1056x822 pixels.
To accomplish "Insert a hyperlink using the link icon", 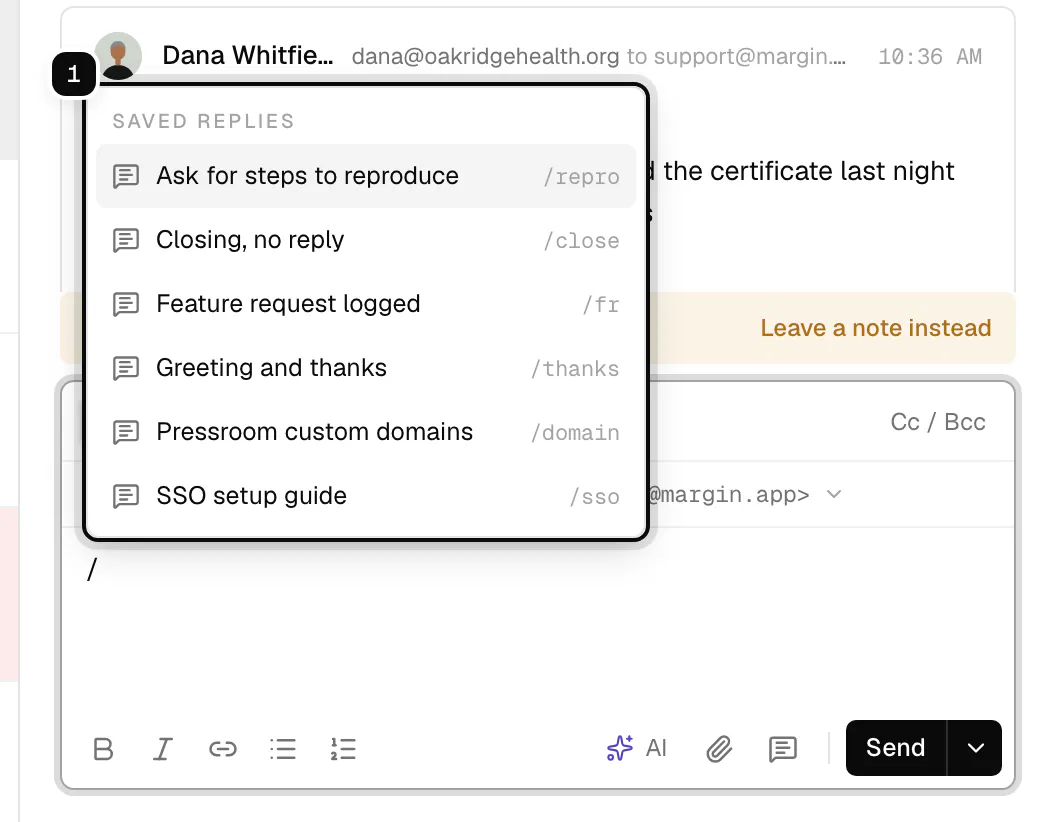I will (222, 749).
